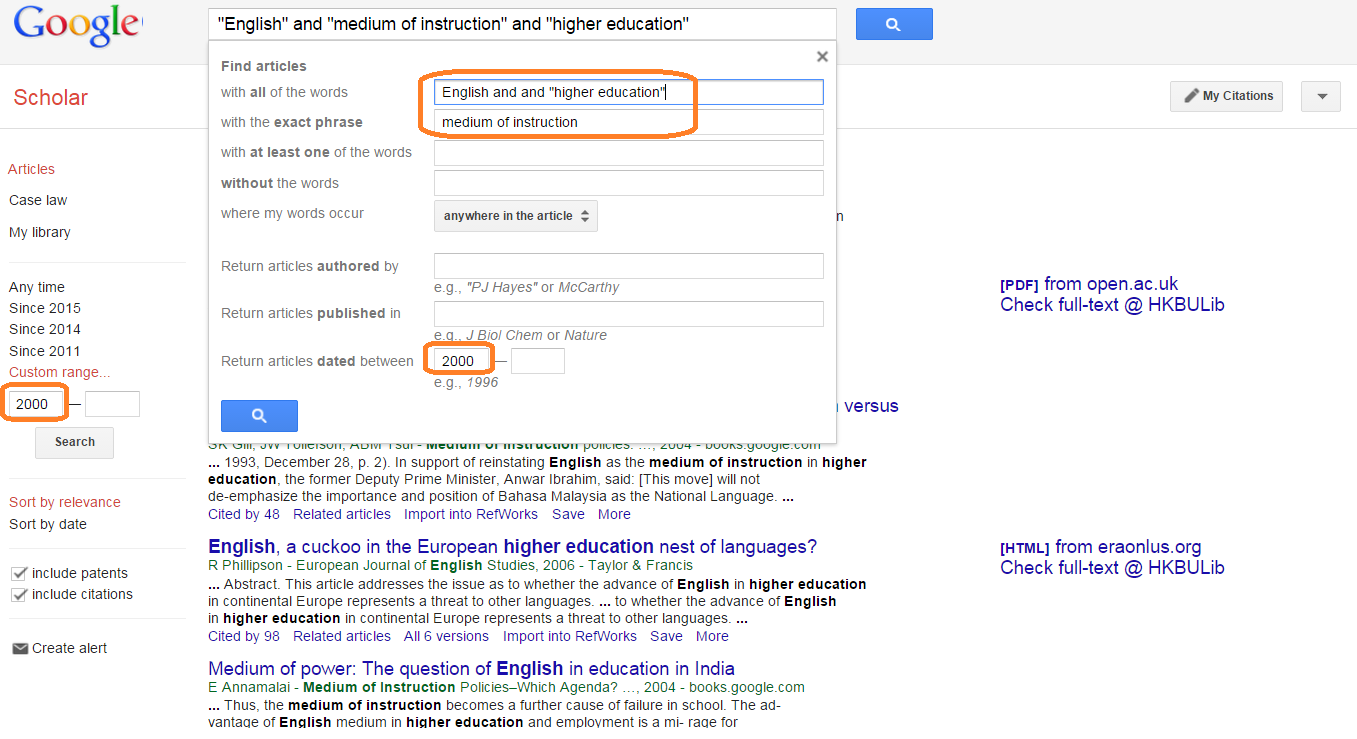Click the 'with all of the words' field
This screenshot has width=1357, height=739.
click(629, 92)
